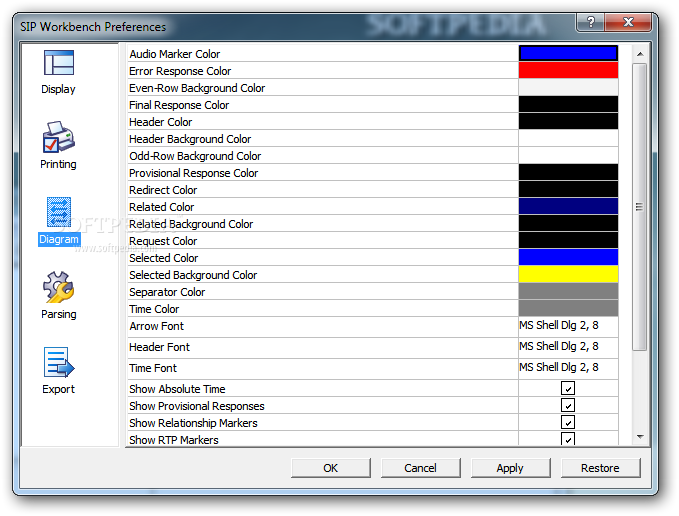Select the Header Font label
The height and width of the screenshot is (516, 679).
(159, 347)
